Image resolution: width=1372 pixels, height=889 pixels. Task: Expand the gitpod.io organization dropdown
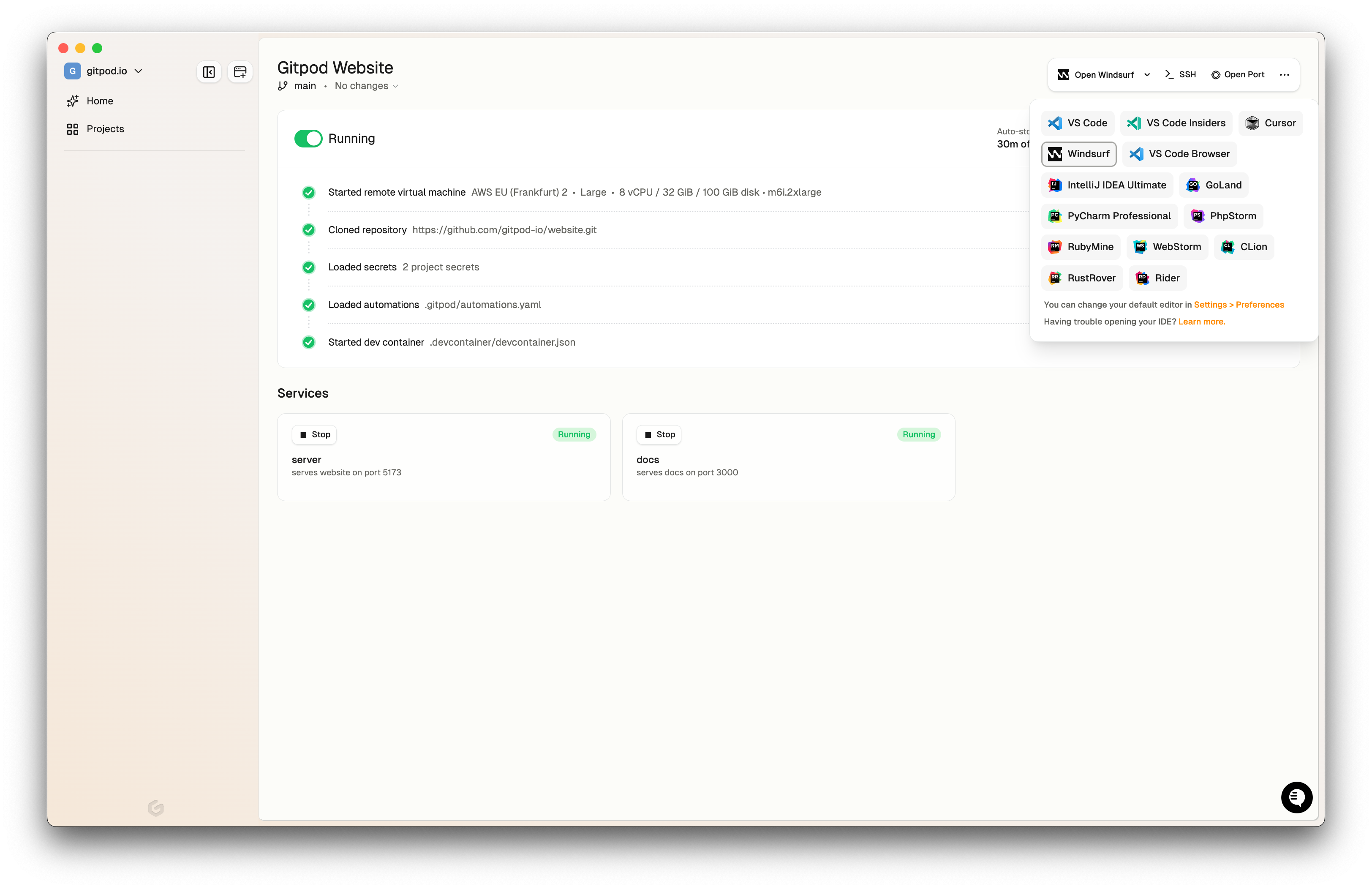(x=139, y=71)
